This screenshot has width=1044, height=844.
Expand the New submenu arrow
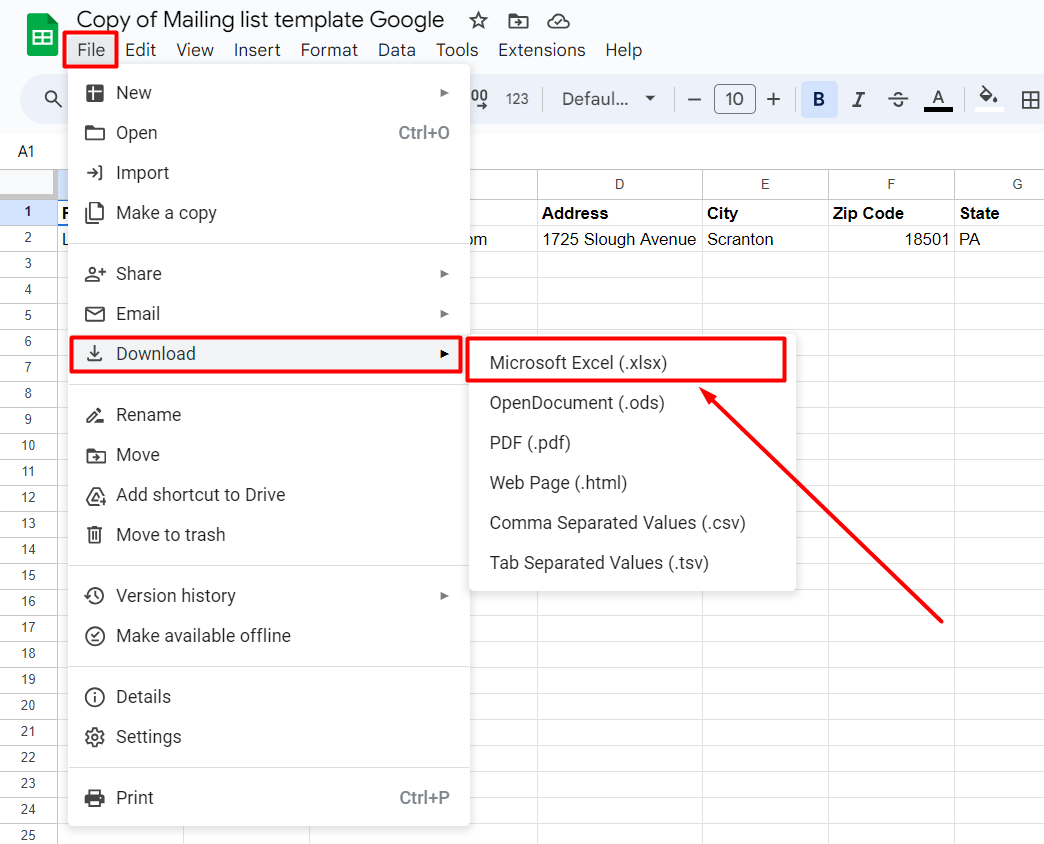(444, 93)
